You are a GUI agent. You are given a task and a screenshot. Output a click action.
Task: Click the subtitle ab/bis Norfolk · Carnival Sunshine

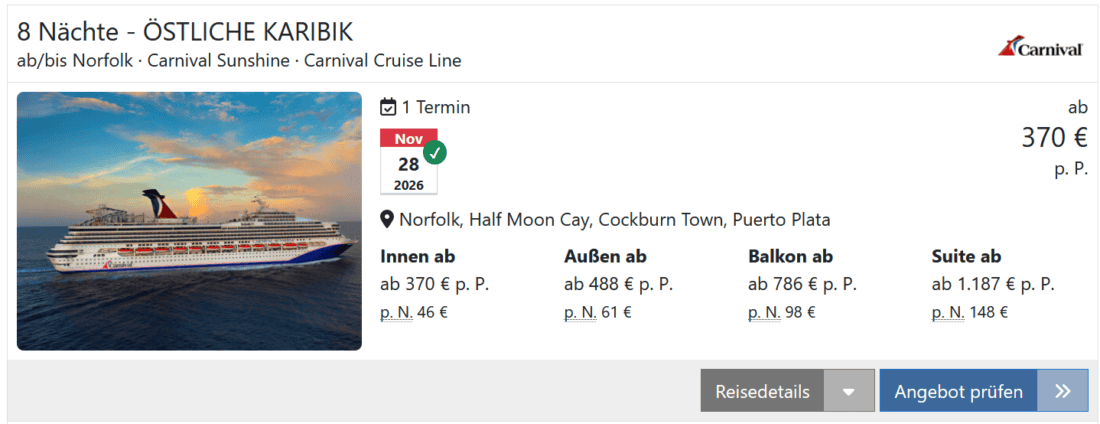click(239, 60)
